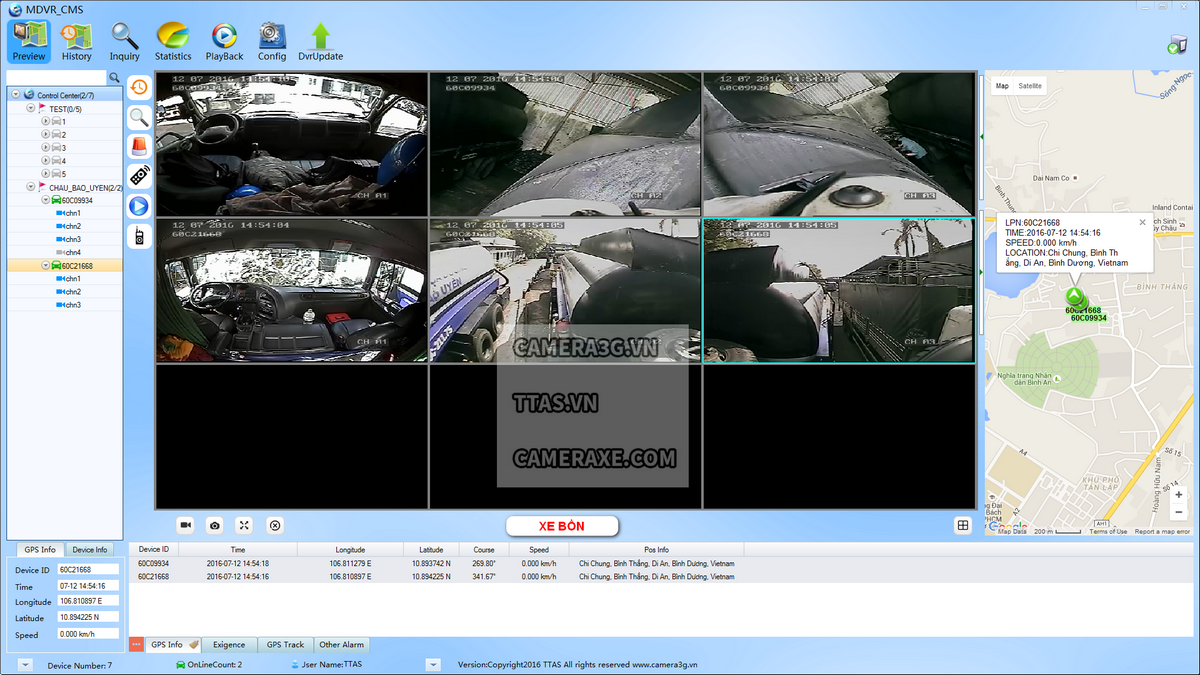
Task: Open dropdown arrow beside Device Number
Action: pos(25,665)
